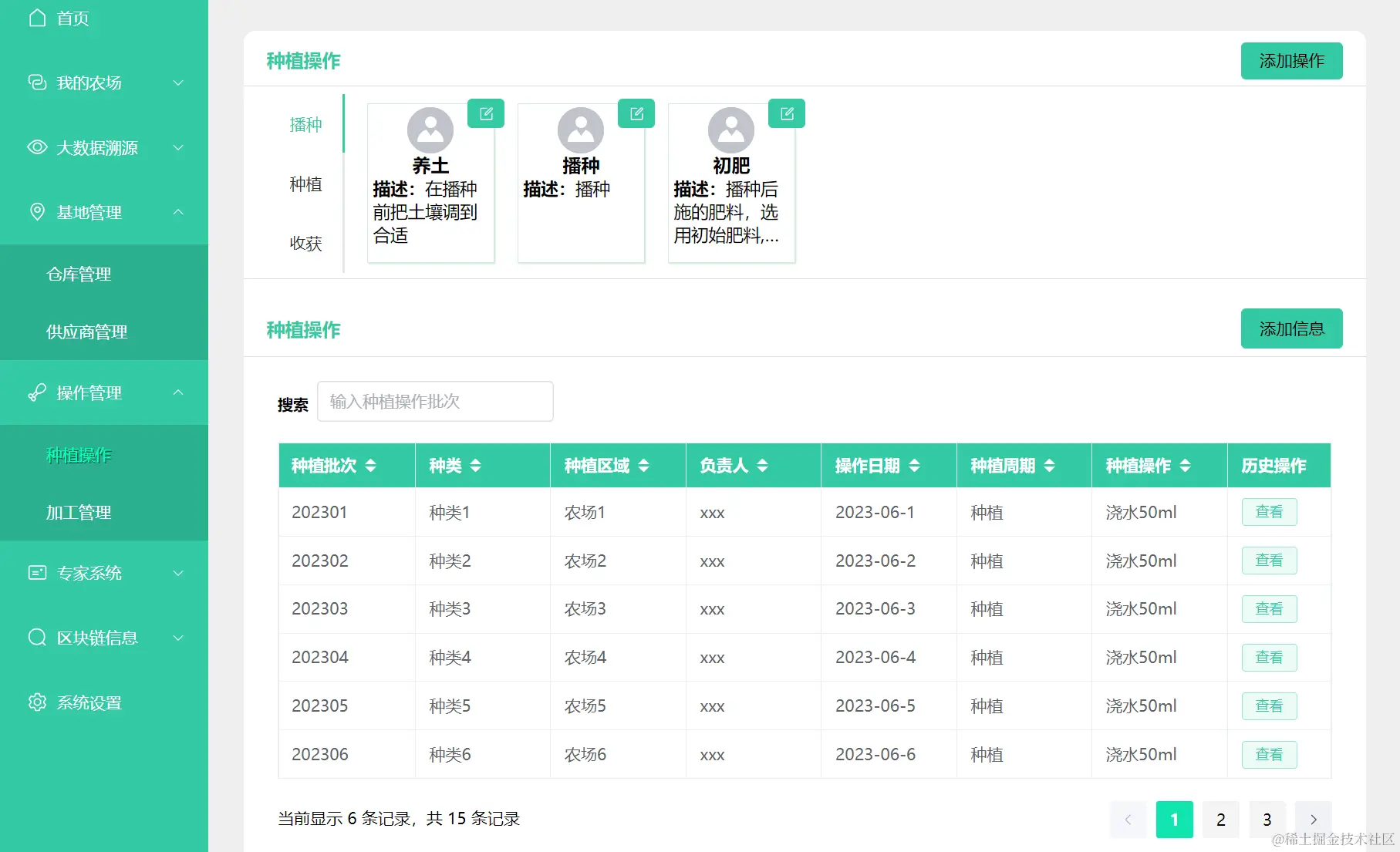Toggle sorting on the 负责人 column
This screenshot has height=852, width=1400.
[763, 465]
